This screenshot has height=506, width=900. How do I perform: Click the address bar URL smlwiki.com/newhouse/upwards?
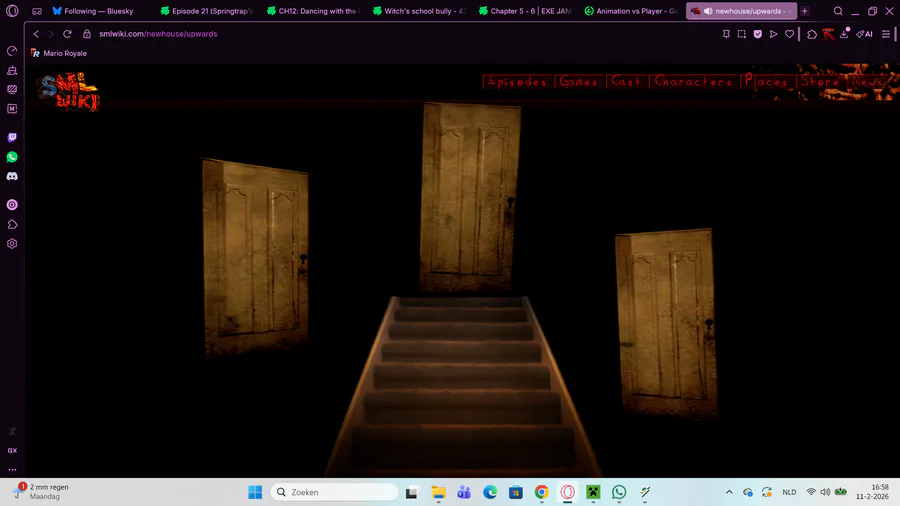[158, 34]
